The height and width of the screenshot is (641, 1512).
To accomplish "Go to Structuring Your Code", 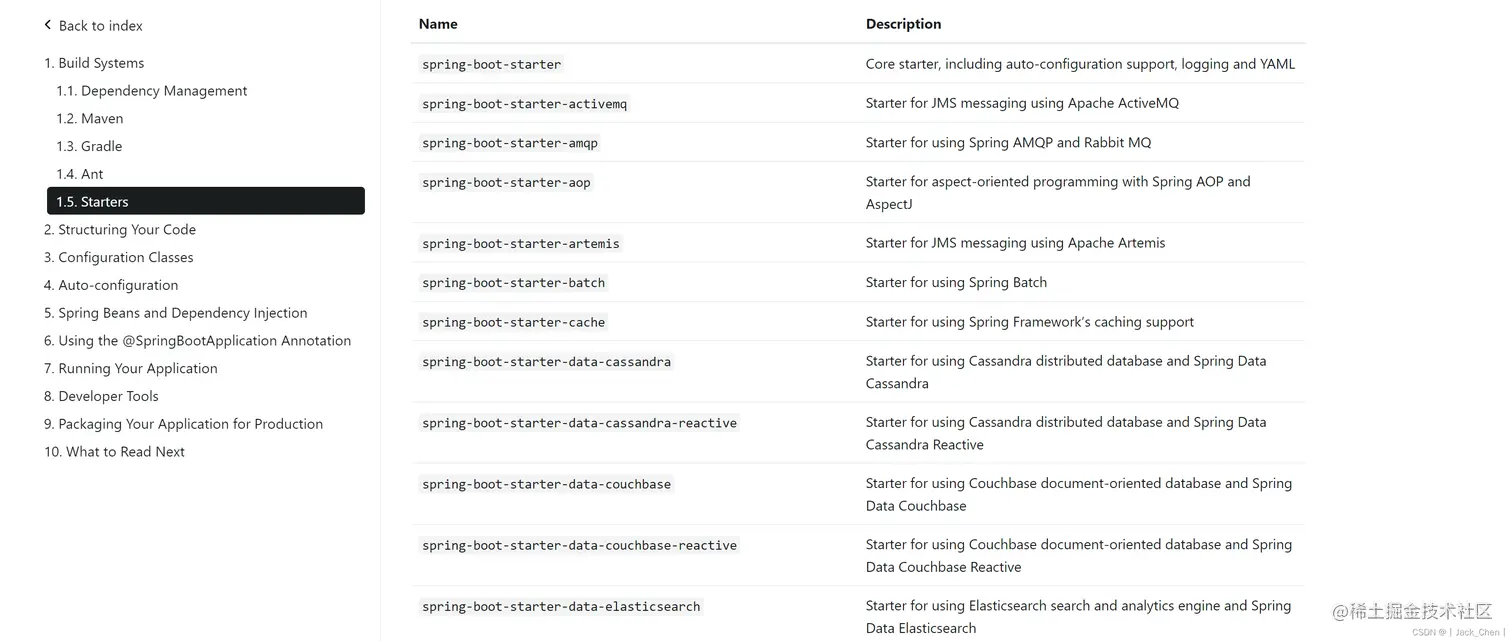I will point(120,230).
